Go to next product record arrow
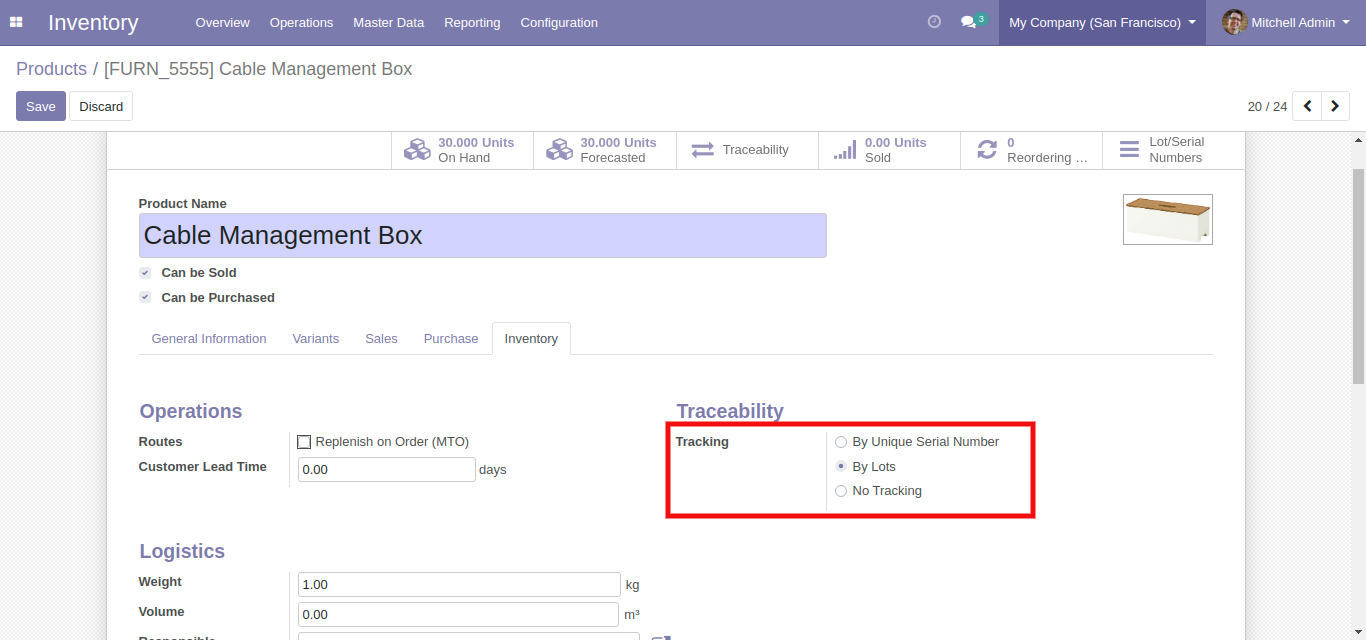This screenshot has width=1366, height=640. tap(1335, 106)
